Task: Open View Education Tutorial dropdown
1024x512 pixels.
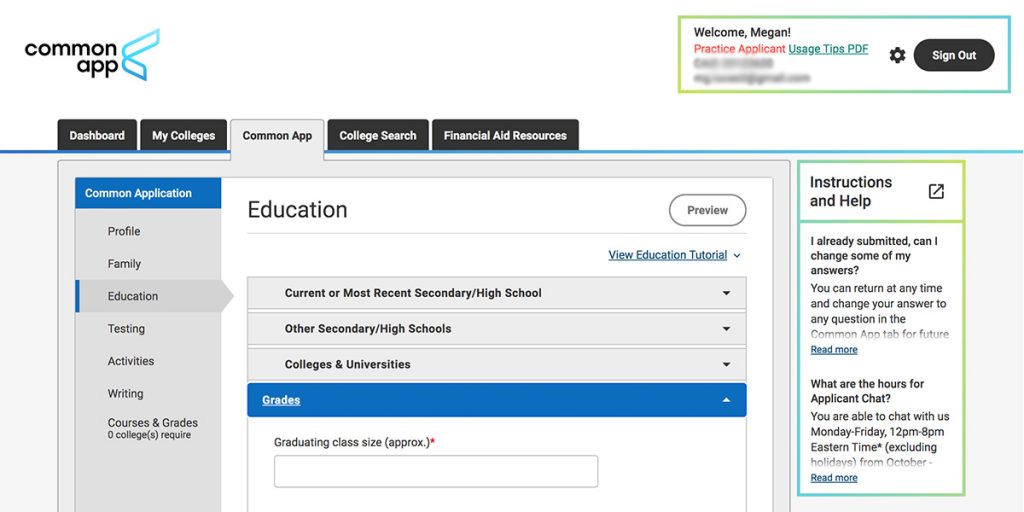Action: click(674, 255)
